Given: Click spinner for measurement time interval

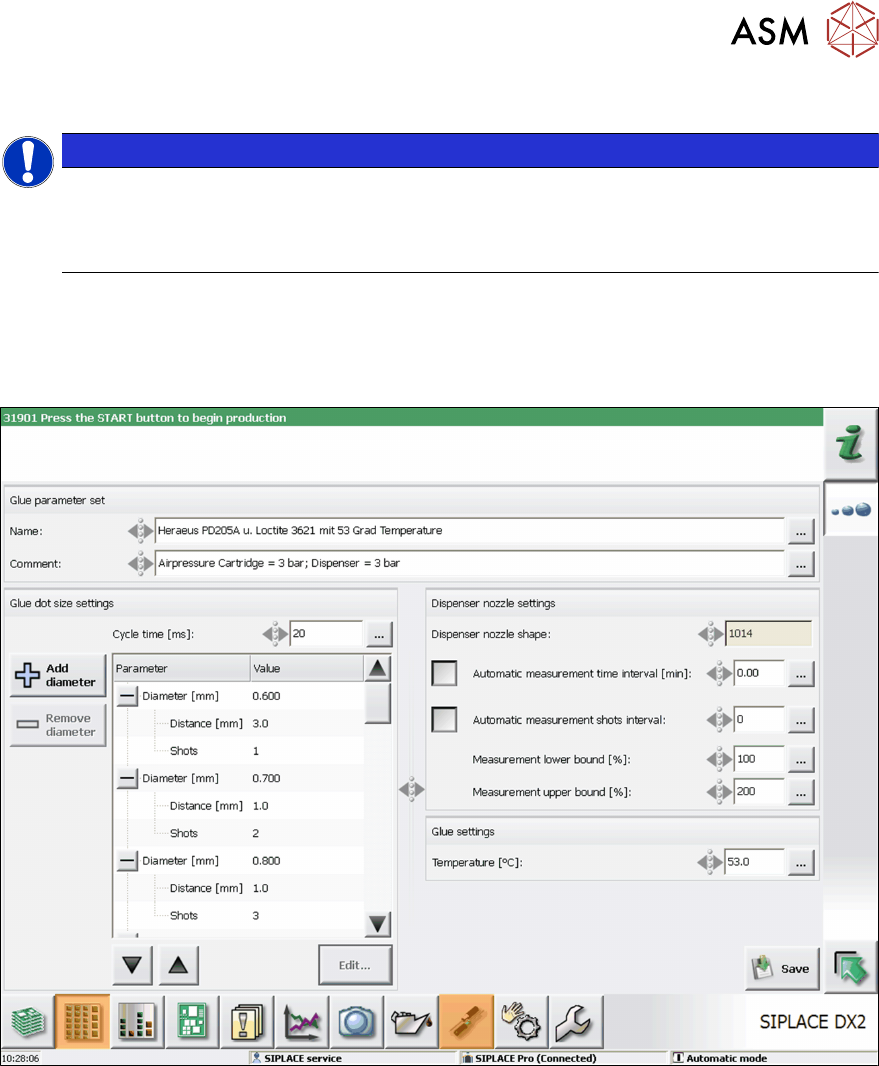Looking at the screenshot, I should click(x=719, y=673).
